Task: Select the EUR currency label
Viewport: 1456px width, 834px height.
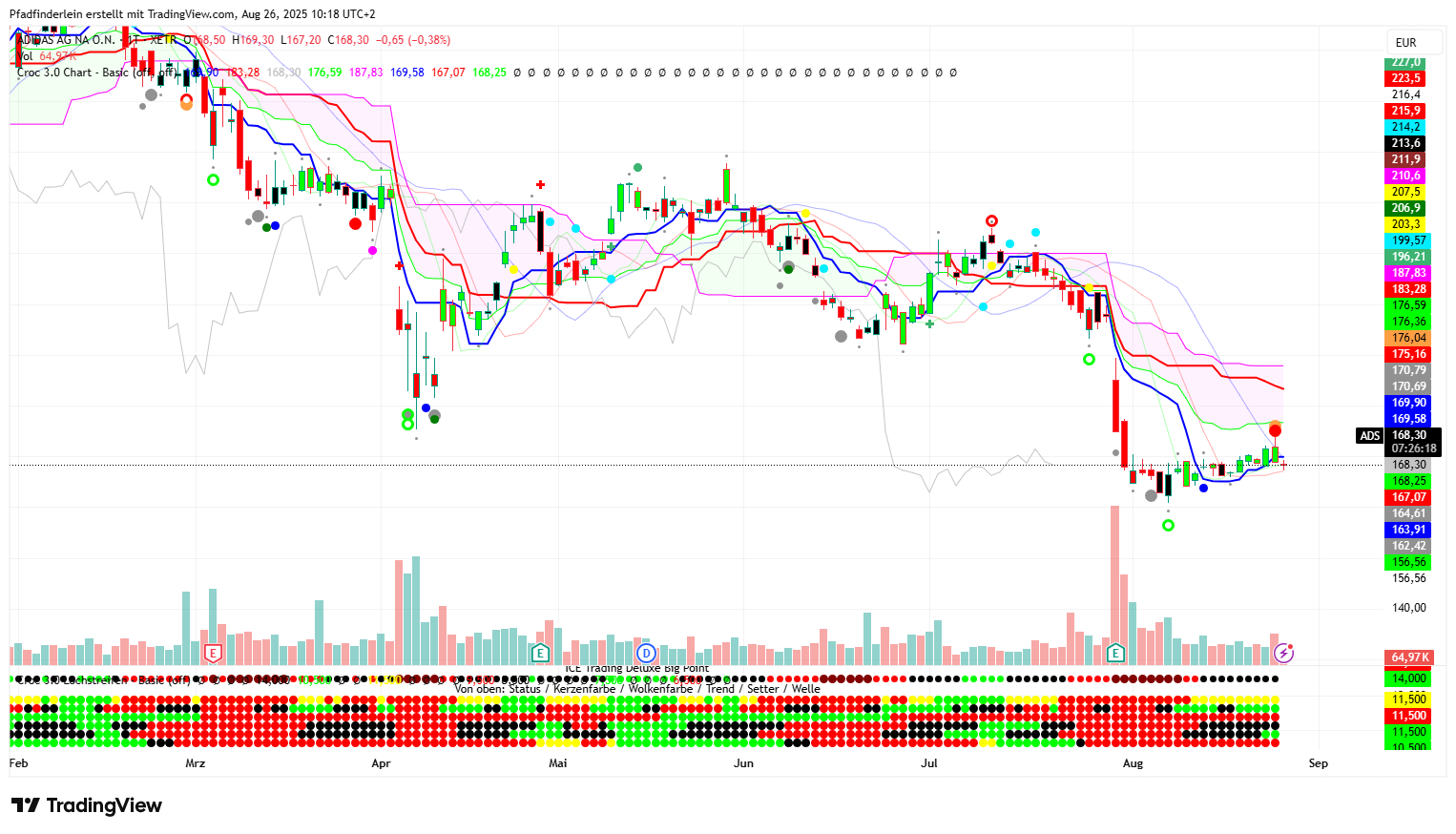Action: [x=1405, y=43]
